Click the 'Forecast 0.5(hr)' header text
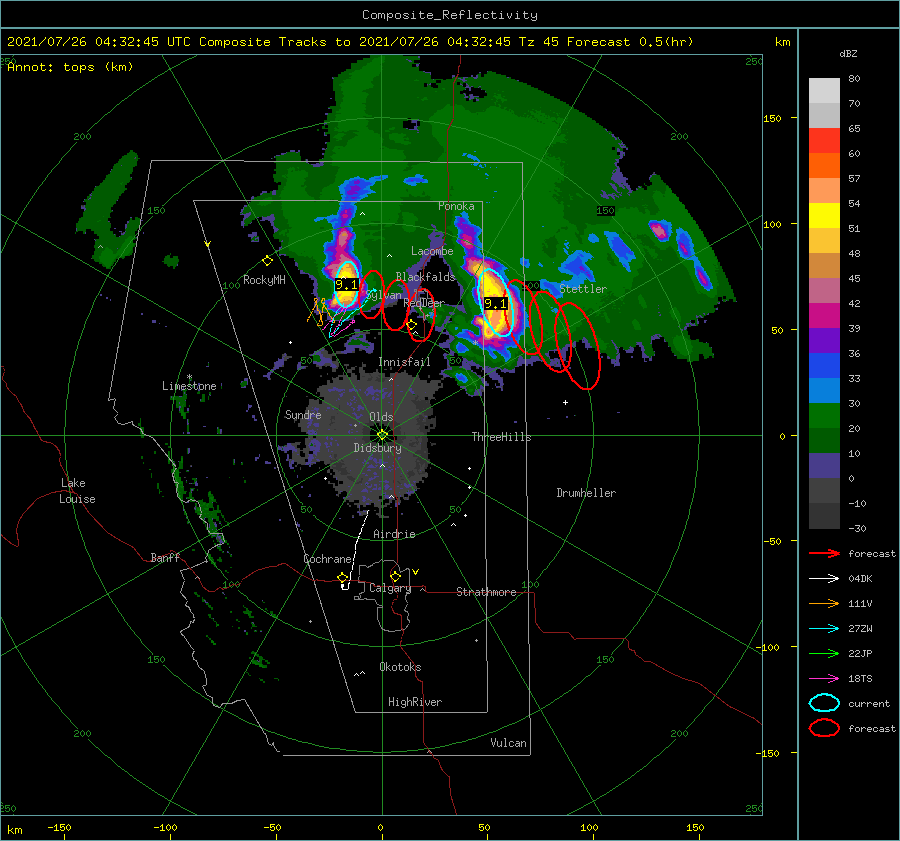This screenshot has height=841, width=900. tap(630, 42)
